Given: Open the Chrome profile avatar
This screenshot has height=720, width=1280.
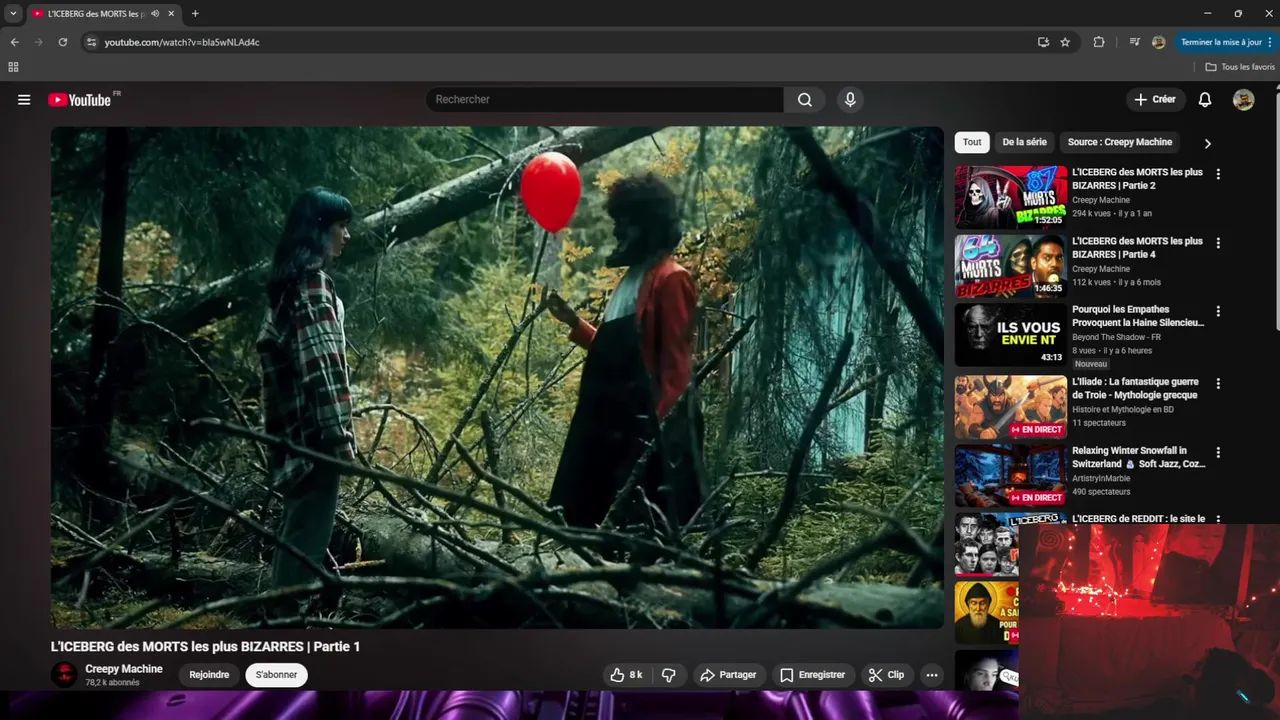Looking at the screenshot, I should (x=1158, y=42).
